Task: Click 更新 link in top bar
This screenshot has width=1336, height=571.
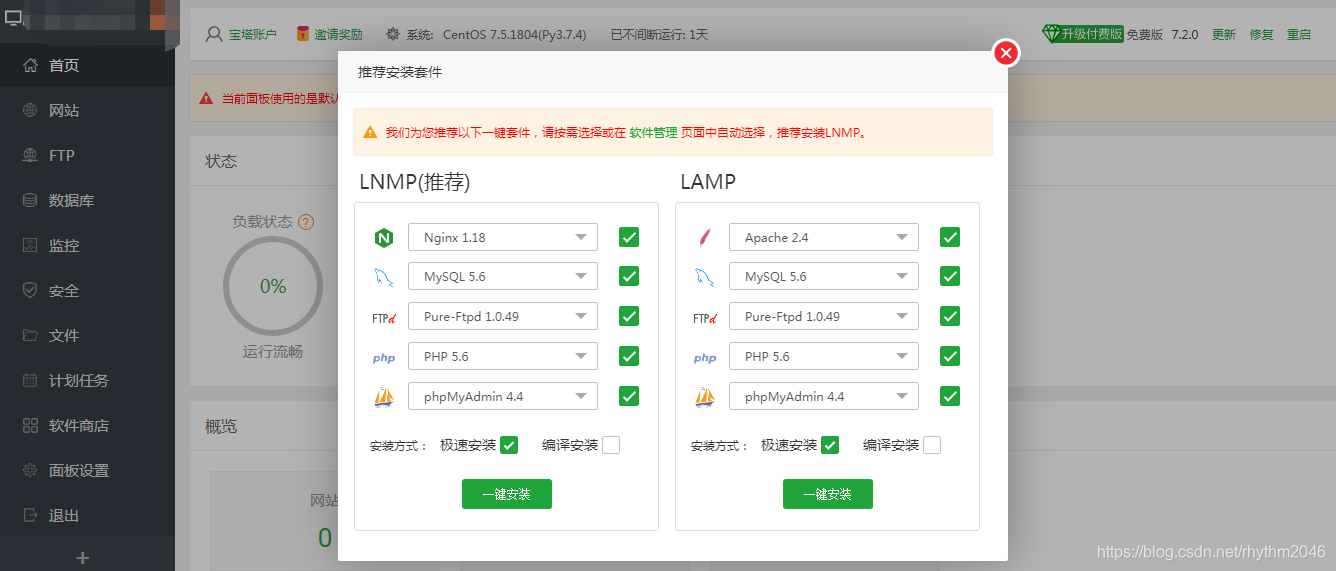Action: (1224, 34)
